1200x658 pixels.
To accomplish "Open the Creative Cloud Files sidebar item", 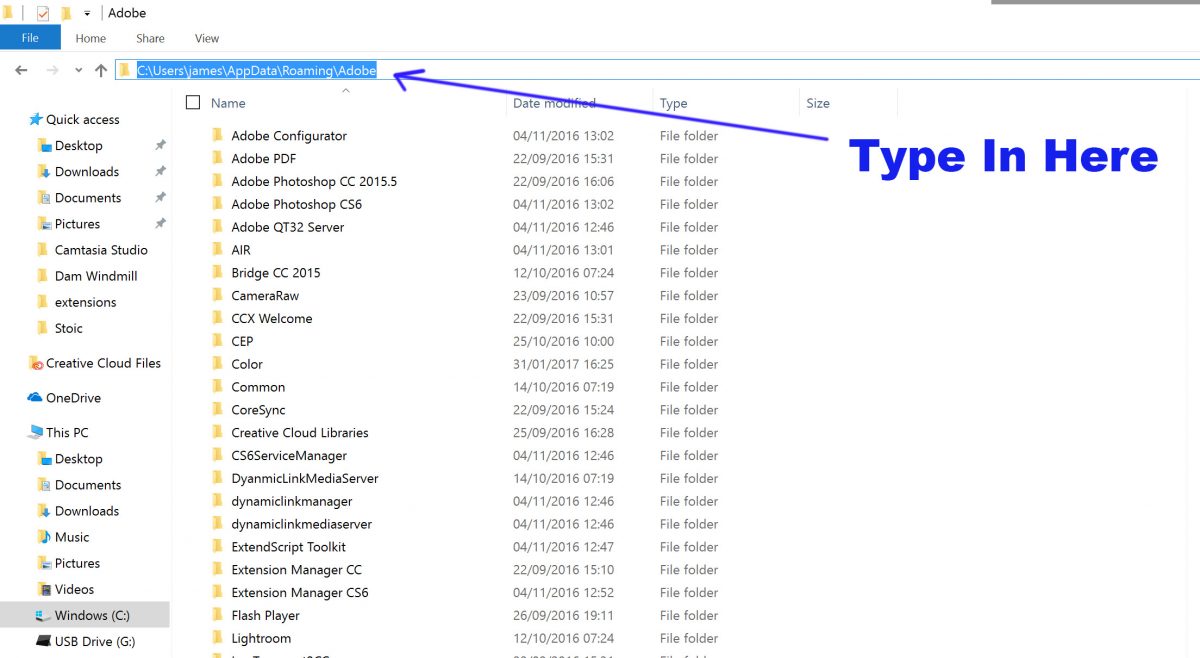I will click(x=100, y=363).
